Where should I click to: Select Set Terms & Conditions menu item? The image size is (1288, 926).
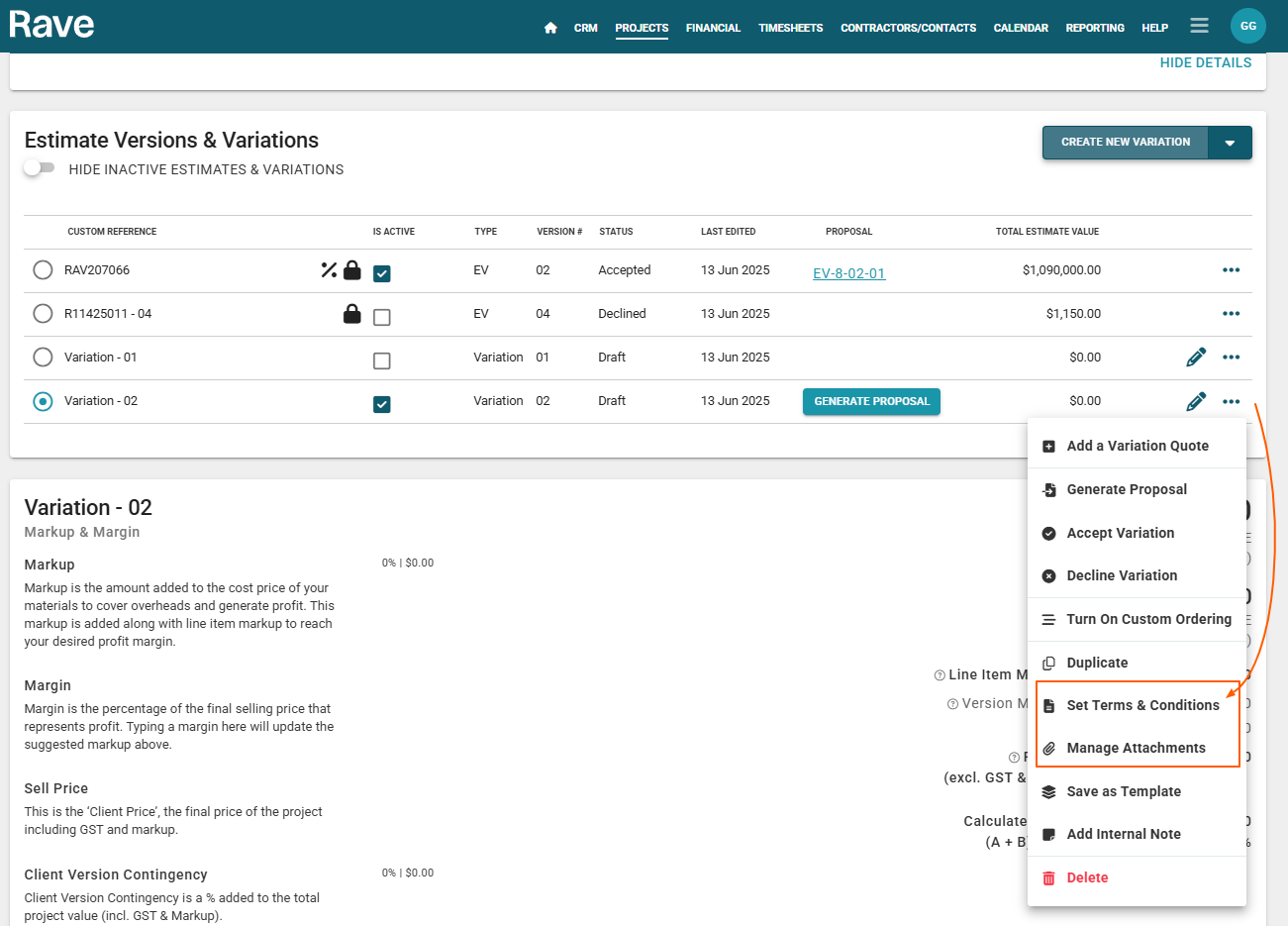coord(1141,705)
